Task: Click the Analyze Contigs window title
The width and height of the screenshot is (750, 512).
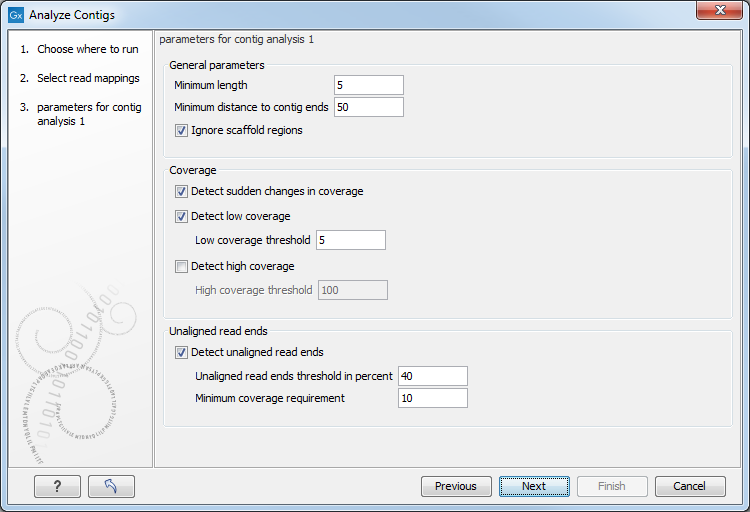Action: pos(72,15)
